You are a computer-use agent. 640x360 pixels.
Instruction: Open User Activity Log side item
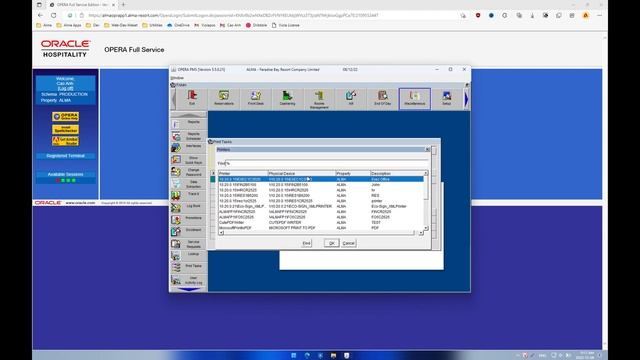tap(188, 280)
